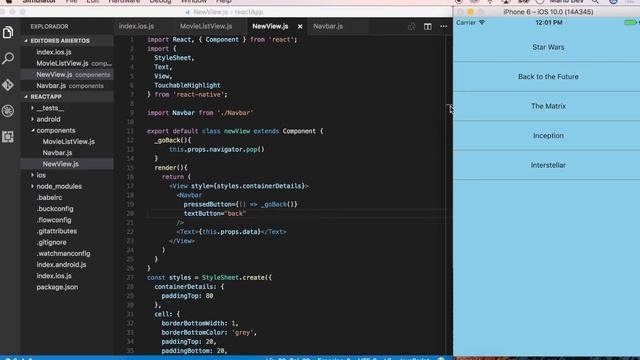Image resolution: width=640 pixels, height=360 pixels.
Task: Open index.ios.js in the project root
Action: [x=54, y=276]
